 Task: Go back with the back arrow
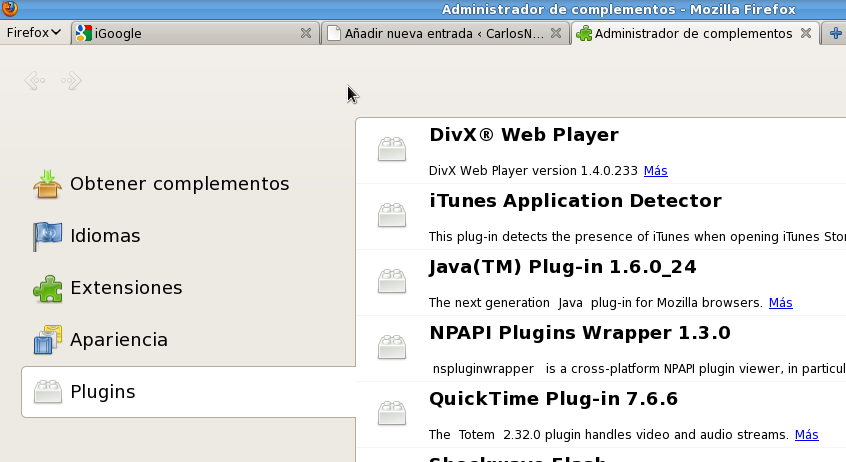(35, 81)
